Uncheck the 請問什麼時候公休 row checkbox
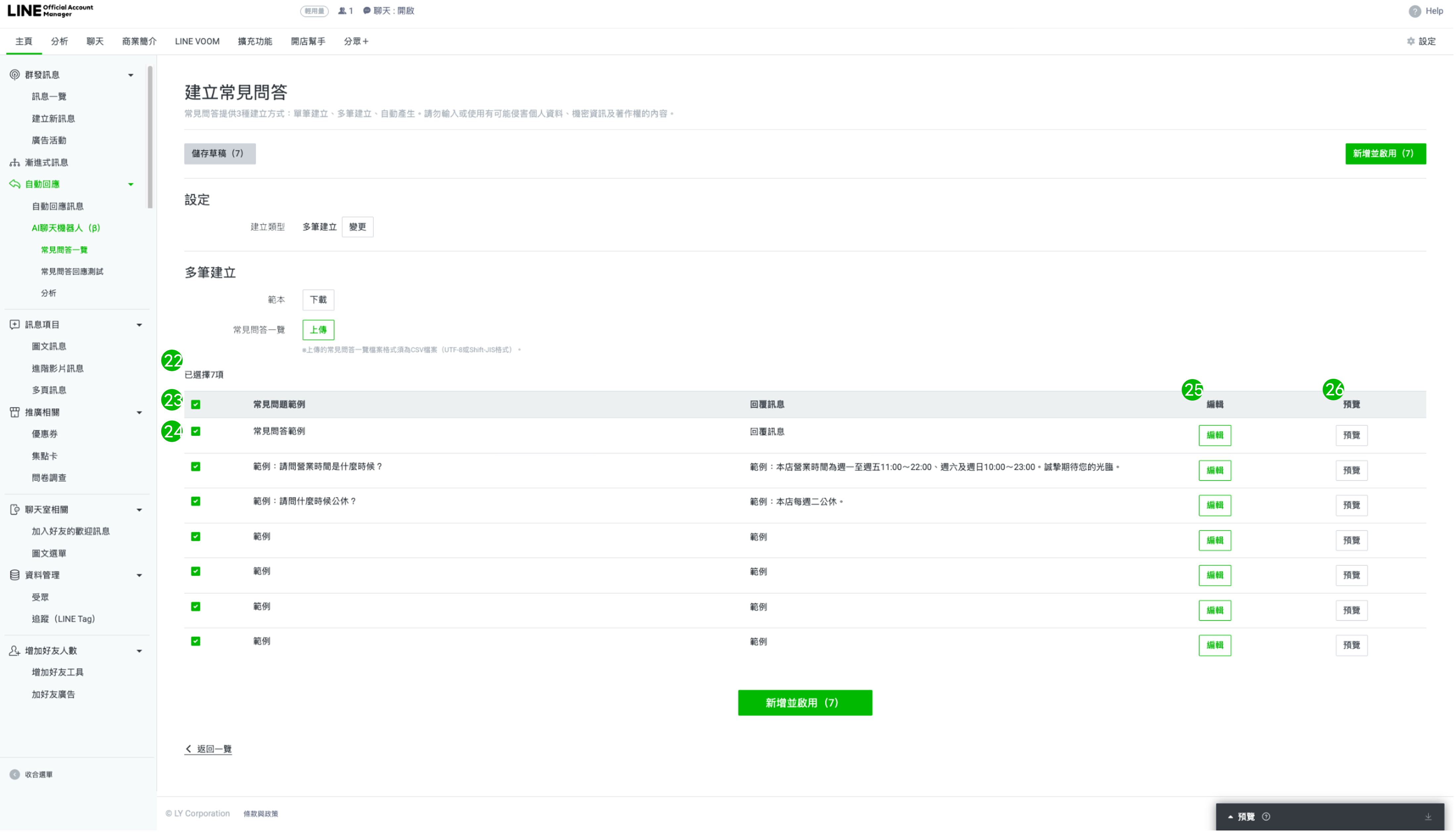This screenshot has width=1456, height=833. (196, 502)
